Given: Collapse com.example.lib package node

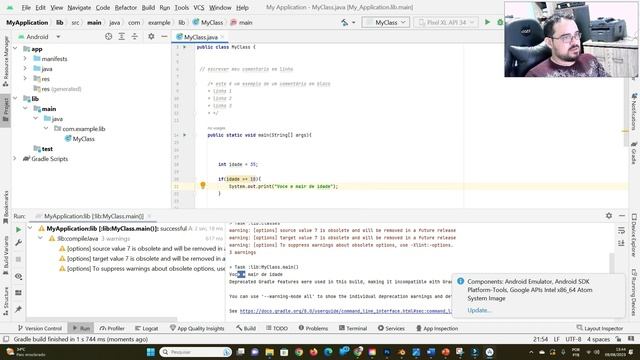Looking at the screenshot, I should tap(46, 129).
